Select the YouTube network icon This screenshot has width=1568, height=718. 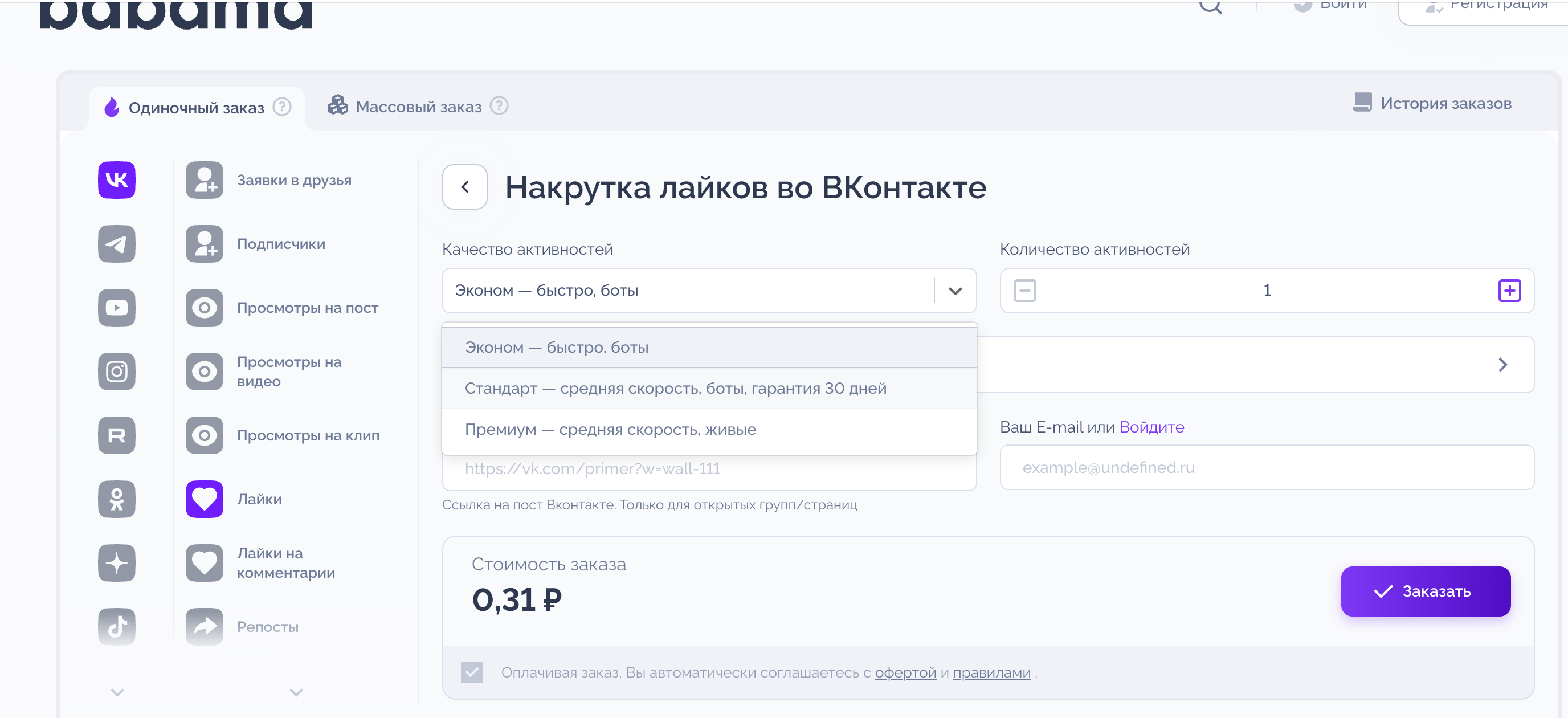point(117,308)
